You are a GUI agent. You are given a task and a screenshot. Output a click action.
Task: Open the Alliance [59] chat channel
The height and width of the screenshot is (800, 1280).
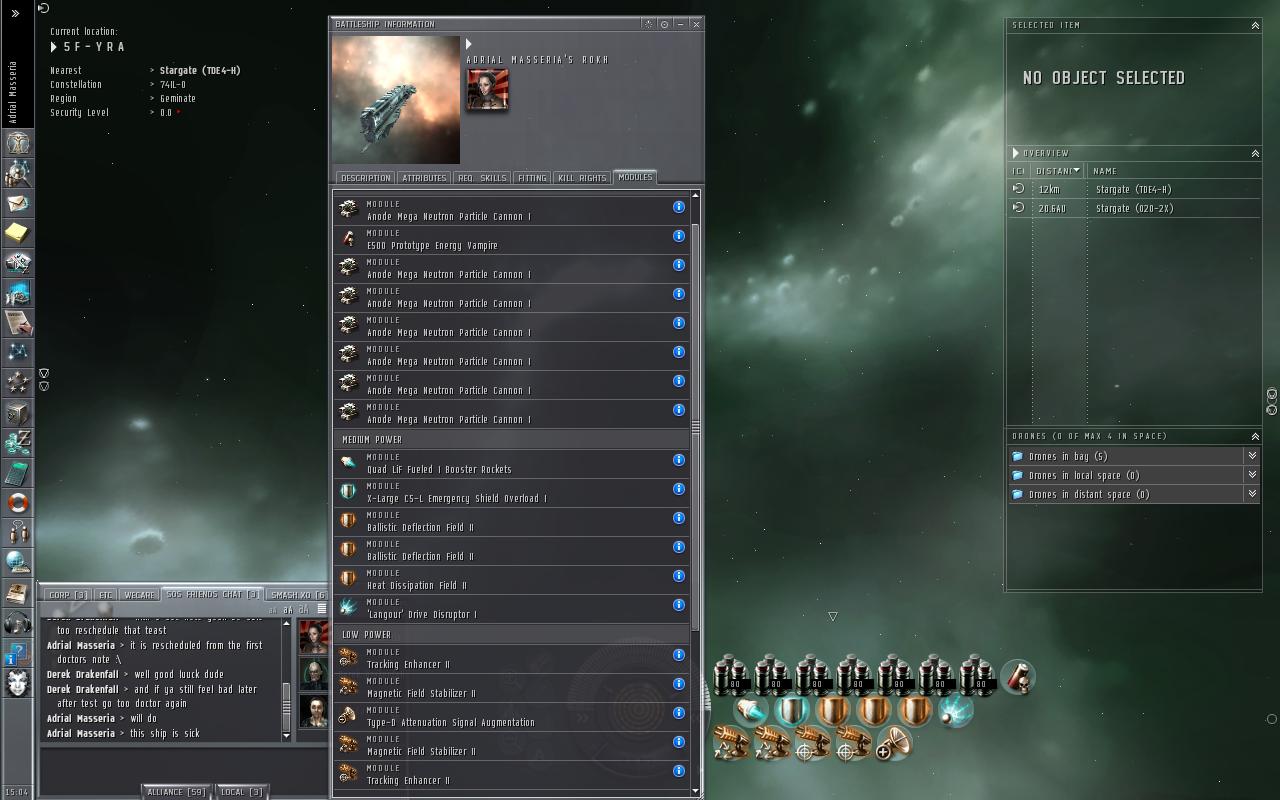176,792
